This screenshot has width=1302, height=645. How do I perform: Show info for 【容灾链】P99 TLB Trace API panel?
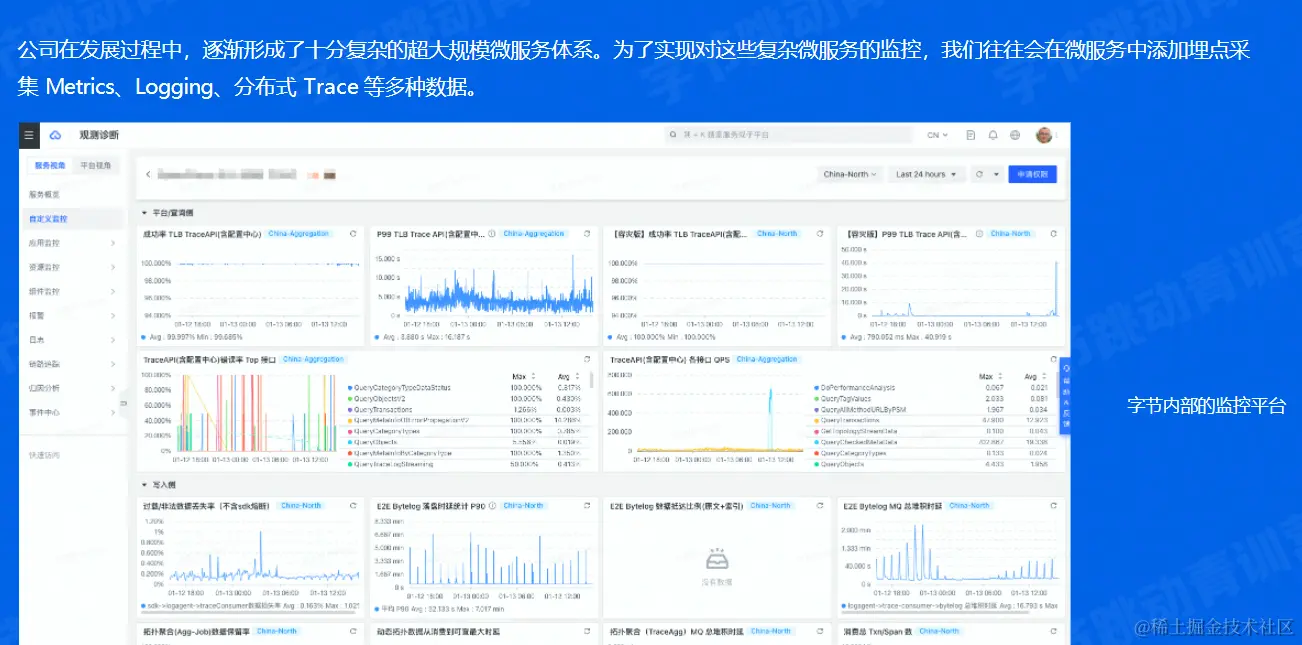coord(978,234)
